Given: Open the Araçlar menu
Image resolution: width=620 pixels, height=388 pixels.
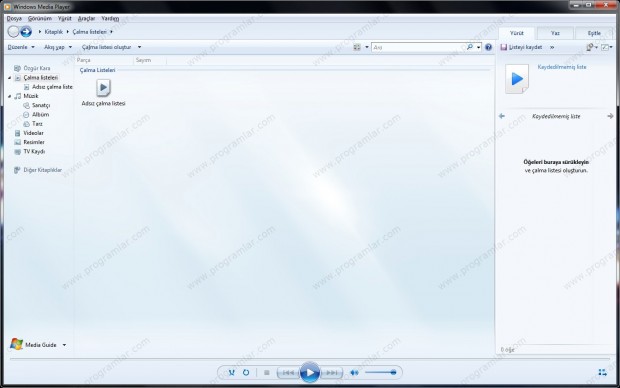Looking at the screenshot, I should click(86, 19).
